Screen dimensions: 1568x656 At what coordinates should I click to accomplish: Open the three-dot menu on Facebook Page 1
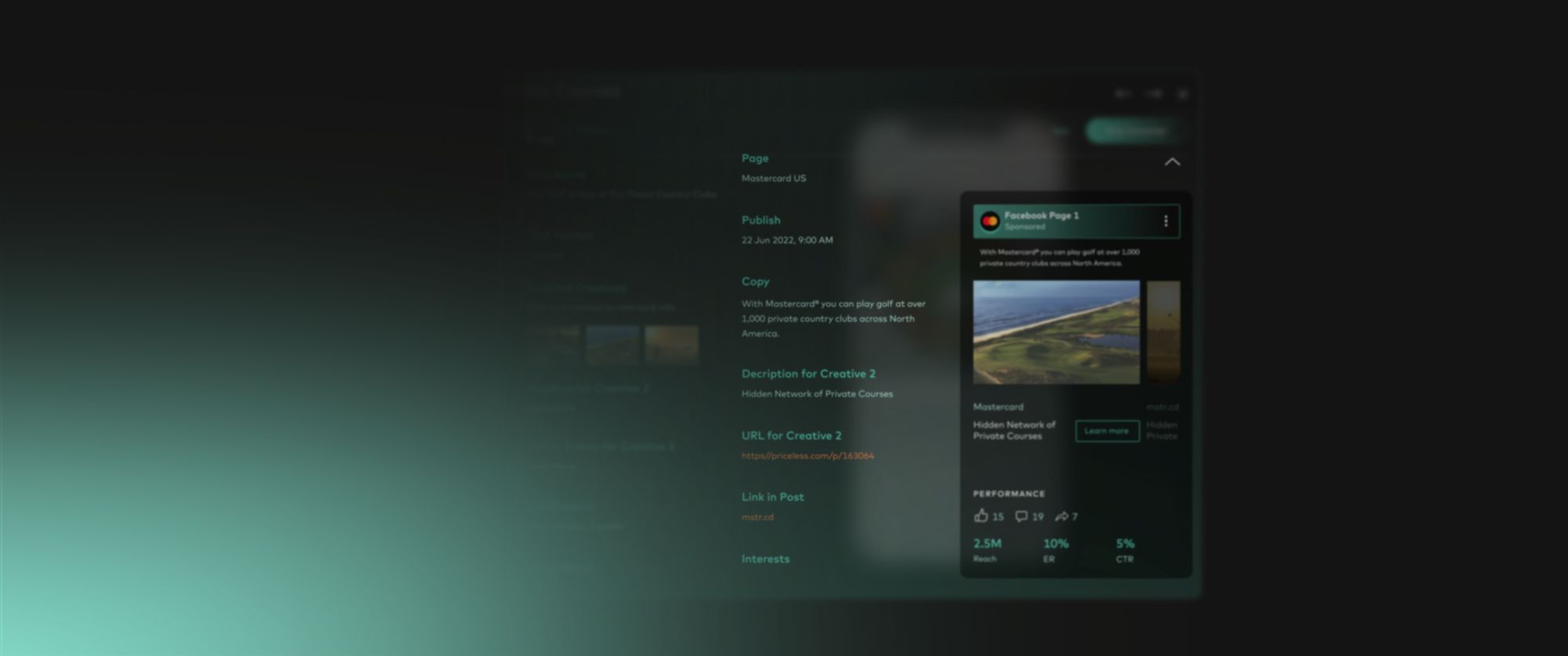click(x=1166, y=221)
